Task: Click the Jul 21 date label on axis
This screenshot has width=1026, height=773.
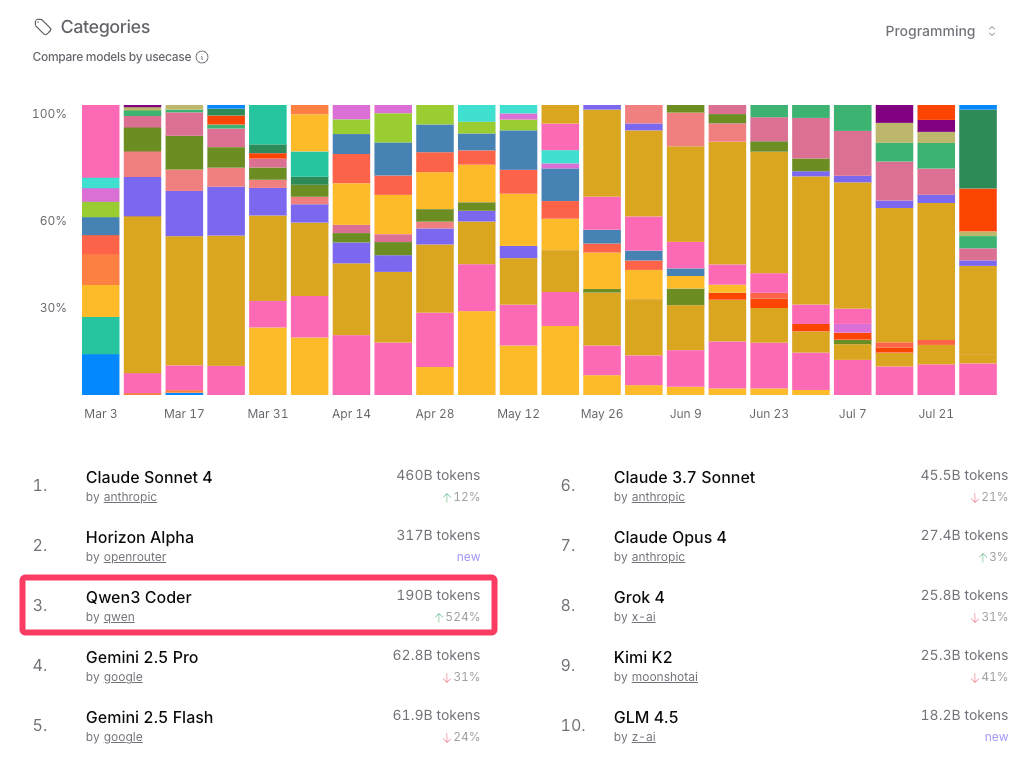Action: pos(936,413)
